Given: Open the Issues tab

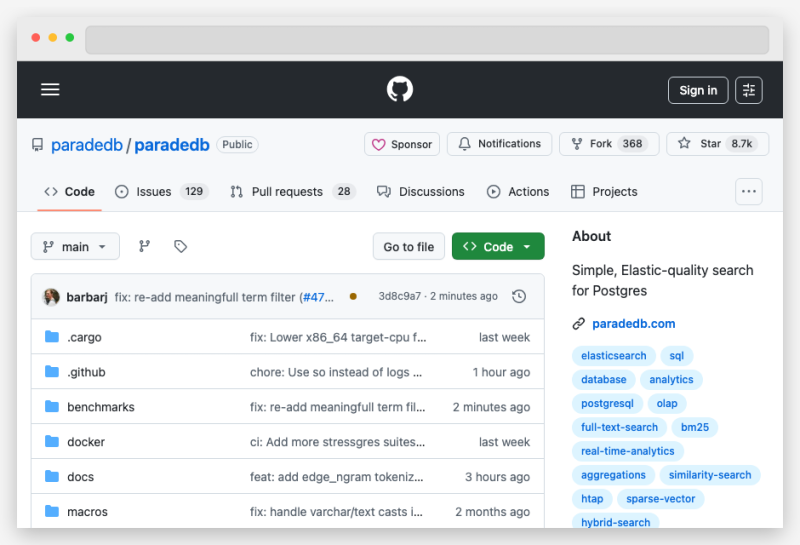Looking at the screenshot, I should [x=161, y=192].
